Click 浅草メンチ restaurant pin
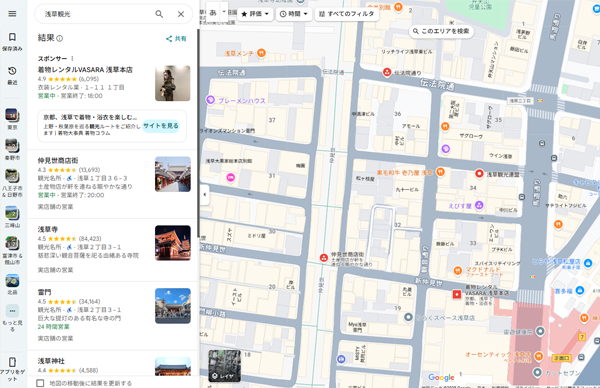 coord(261,53)
